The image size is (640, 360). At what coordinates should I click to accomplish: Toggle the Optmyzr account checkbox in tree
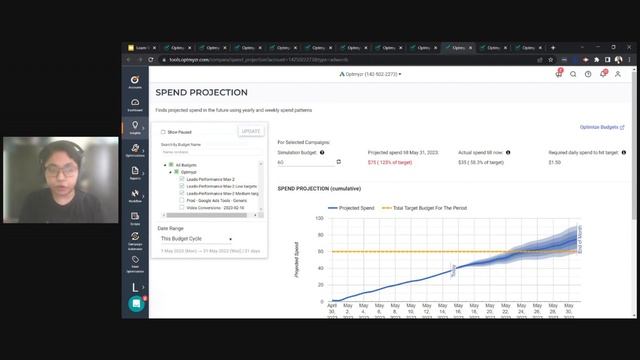click(x=177, y=172)
